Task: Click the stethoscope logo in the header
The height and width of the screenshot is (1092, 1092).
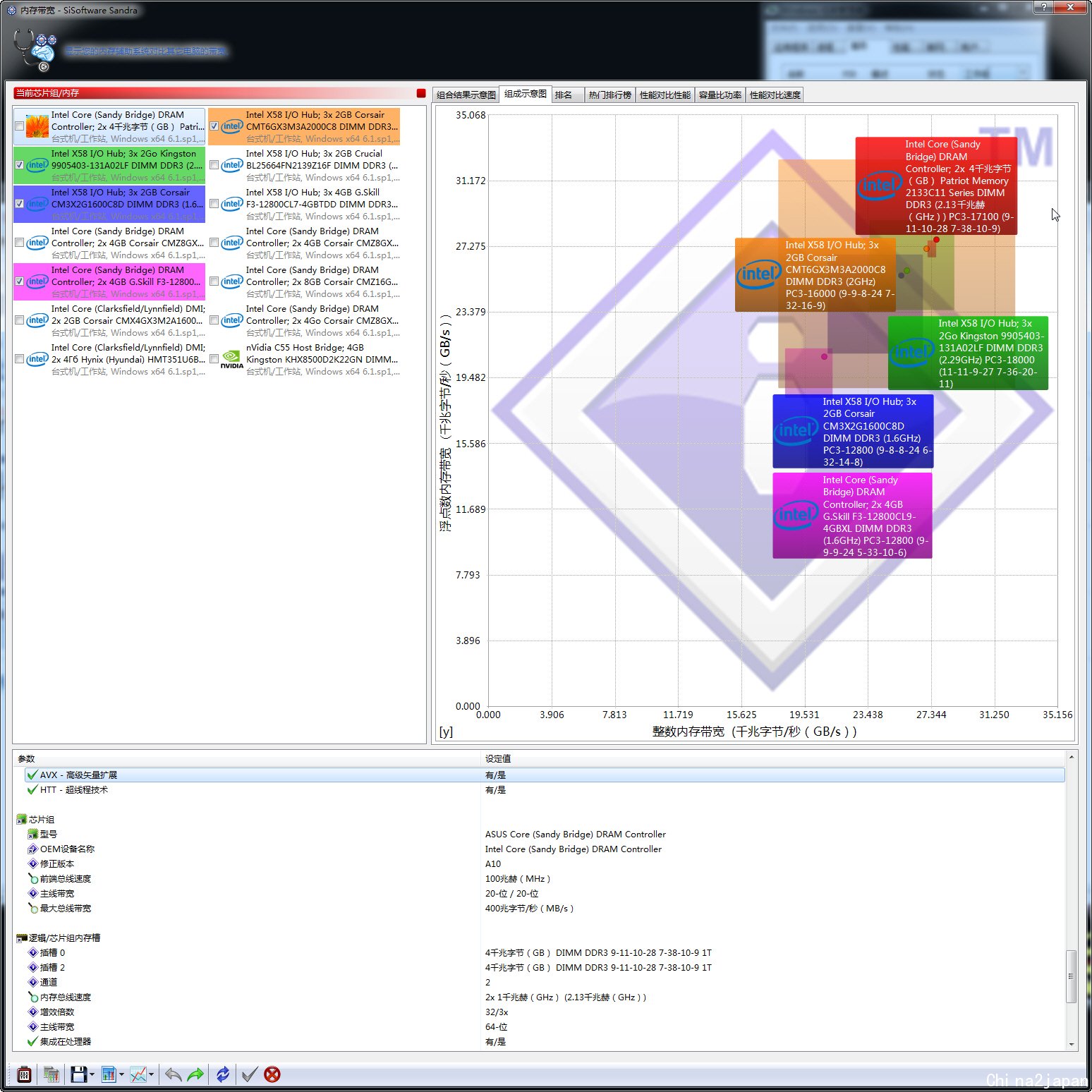Action: (35, 49)
